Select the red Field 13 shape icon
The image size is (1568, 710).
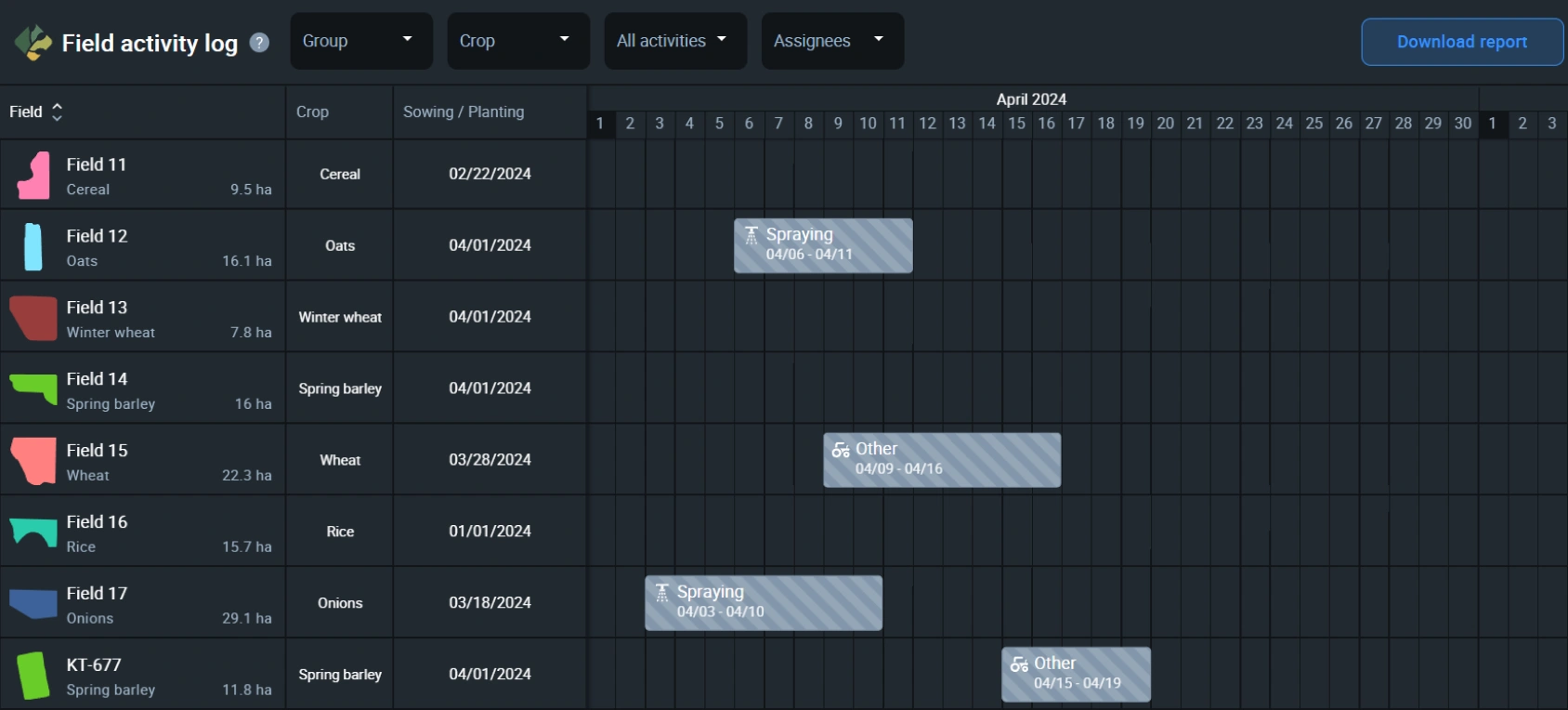click(x=33, y=318)
